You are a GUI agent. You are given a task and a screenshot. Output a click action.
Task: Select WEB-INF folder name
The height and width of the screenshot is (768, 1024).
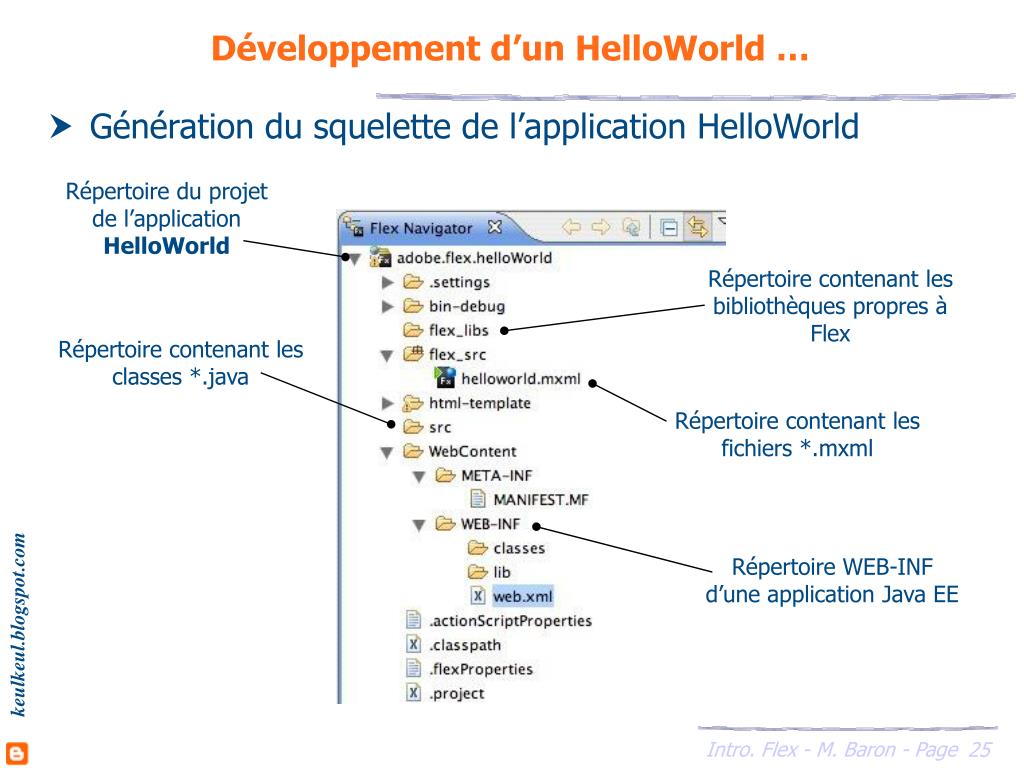tap(490, 524)
